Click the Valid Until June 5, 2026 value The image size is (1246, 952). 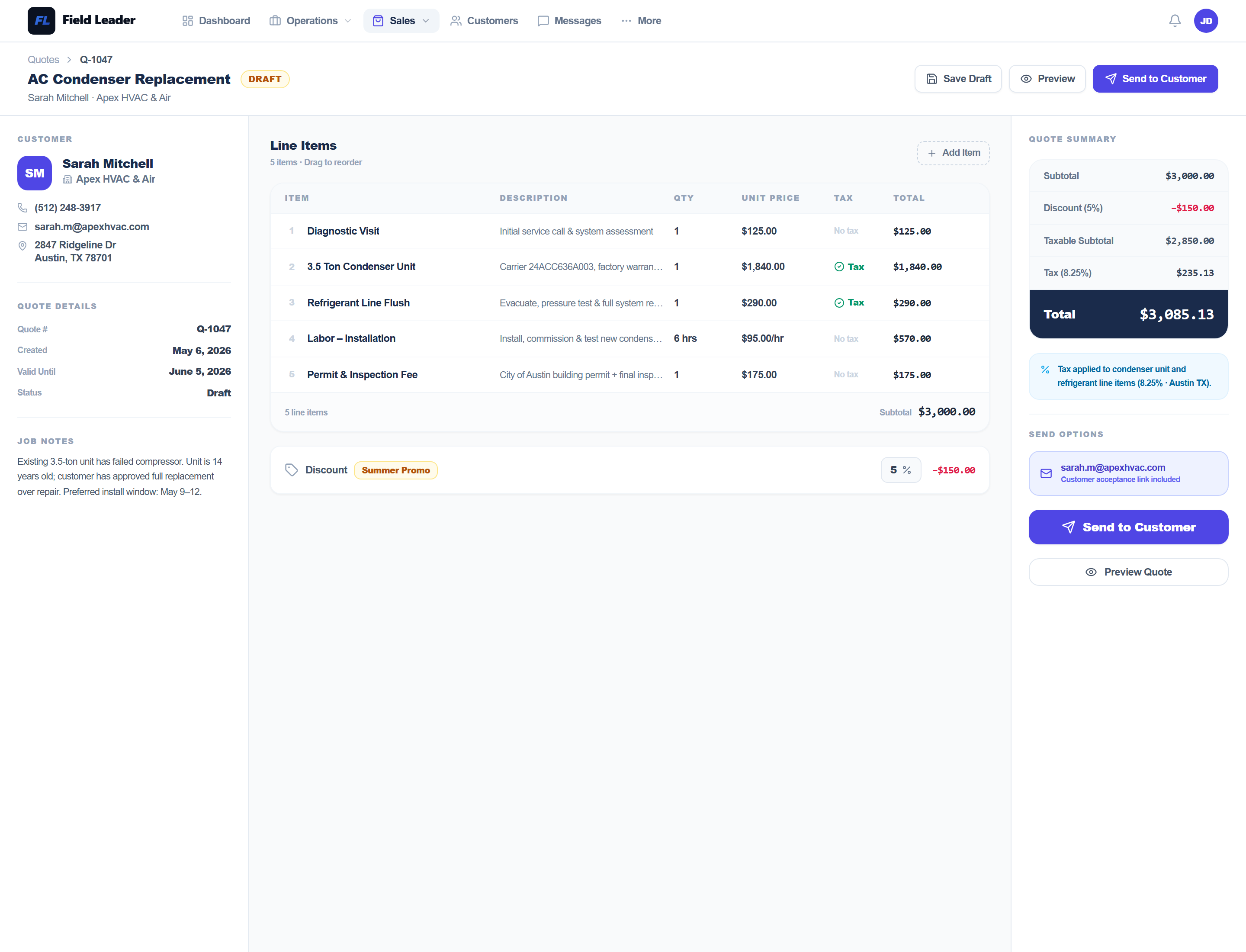(200, 371)
